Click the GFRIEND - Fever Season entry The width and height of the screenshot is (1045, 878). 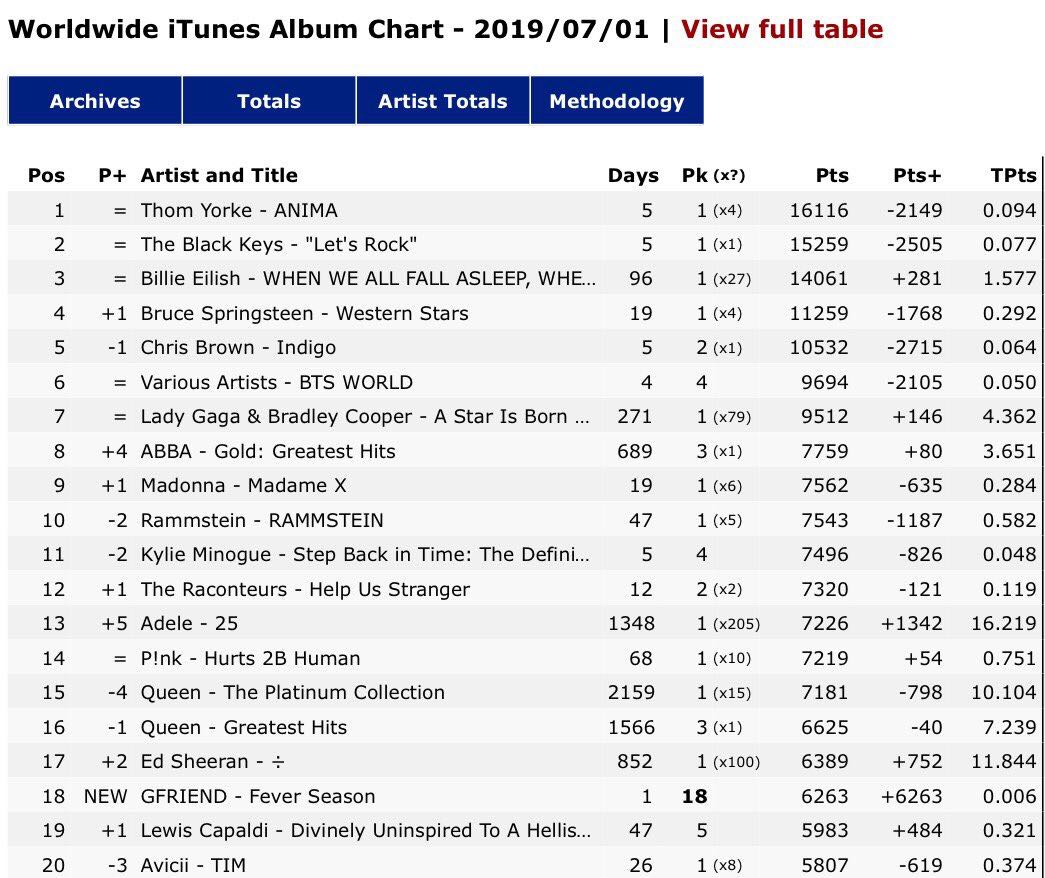258,796
